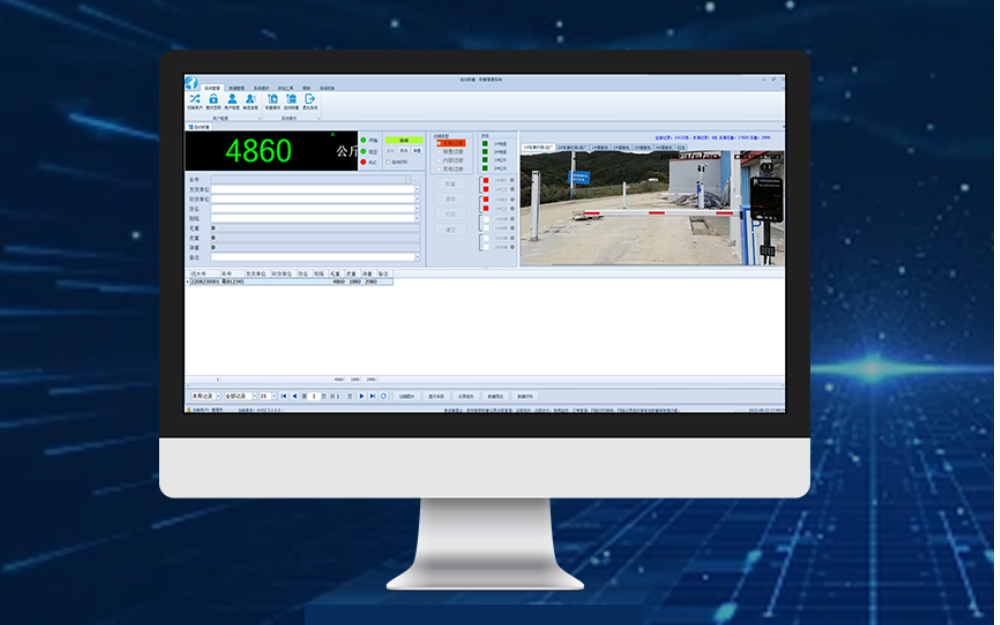Switch to the 系统维护 system maintenance ribbon tab
The image size is (1000, 625).
(x=261, y=88)
